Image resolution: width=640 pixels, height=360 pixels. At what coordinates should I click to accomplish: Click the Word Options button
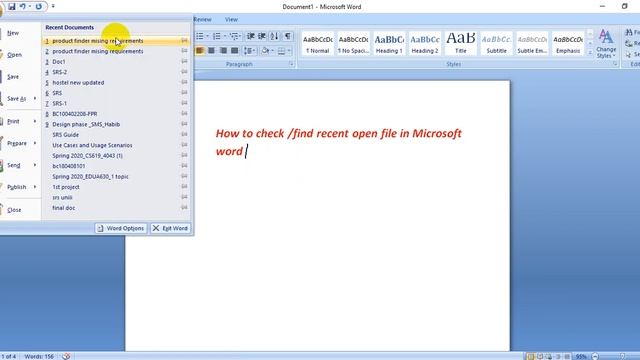click(x=121, y=228)
